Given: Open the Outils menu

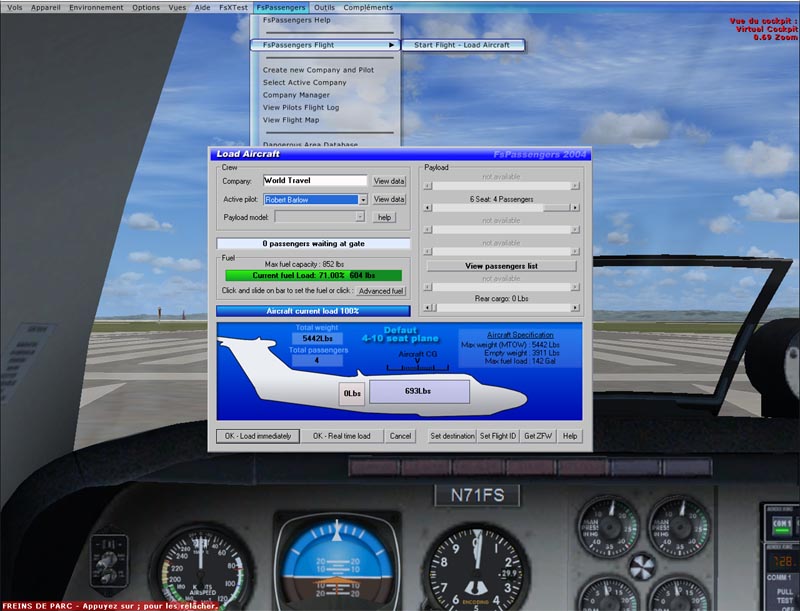Looking at the screenshot, I should [324, 8].
